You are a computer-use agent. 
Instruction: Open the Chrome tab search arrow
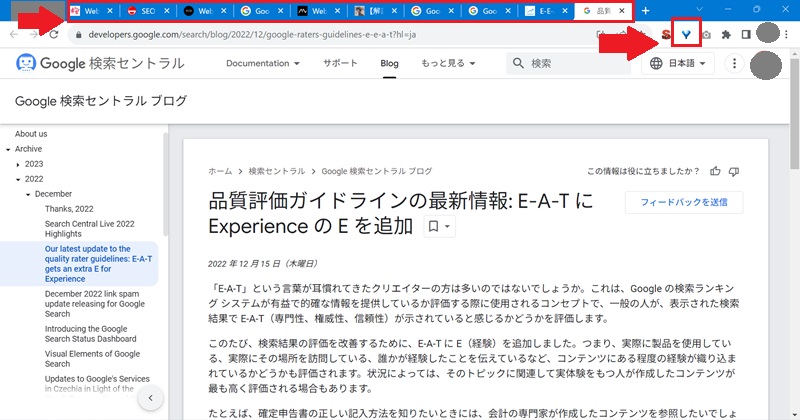(x=699, y=10)
